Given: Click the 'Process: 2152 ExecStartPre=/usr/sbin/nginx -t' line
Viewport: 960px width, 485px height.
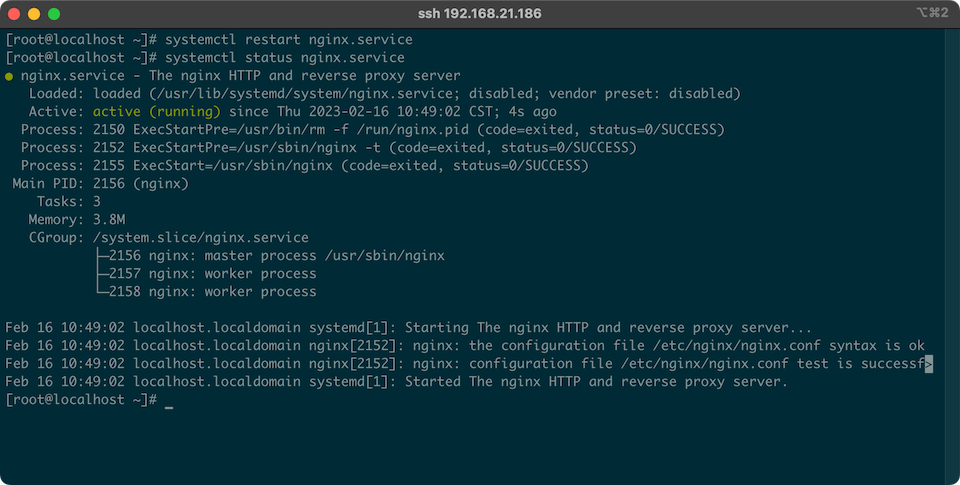Looking at the screenshot, I should coord(329,148).
